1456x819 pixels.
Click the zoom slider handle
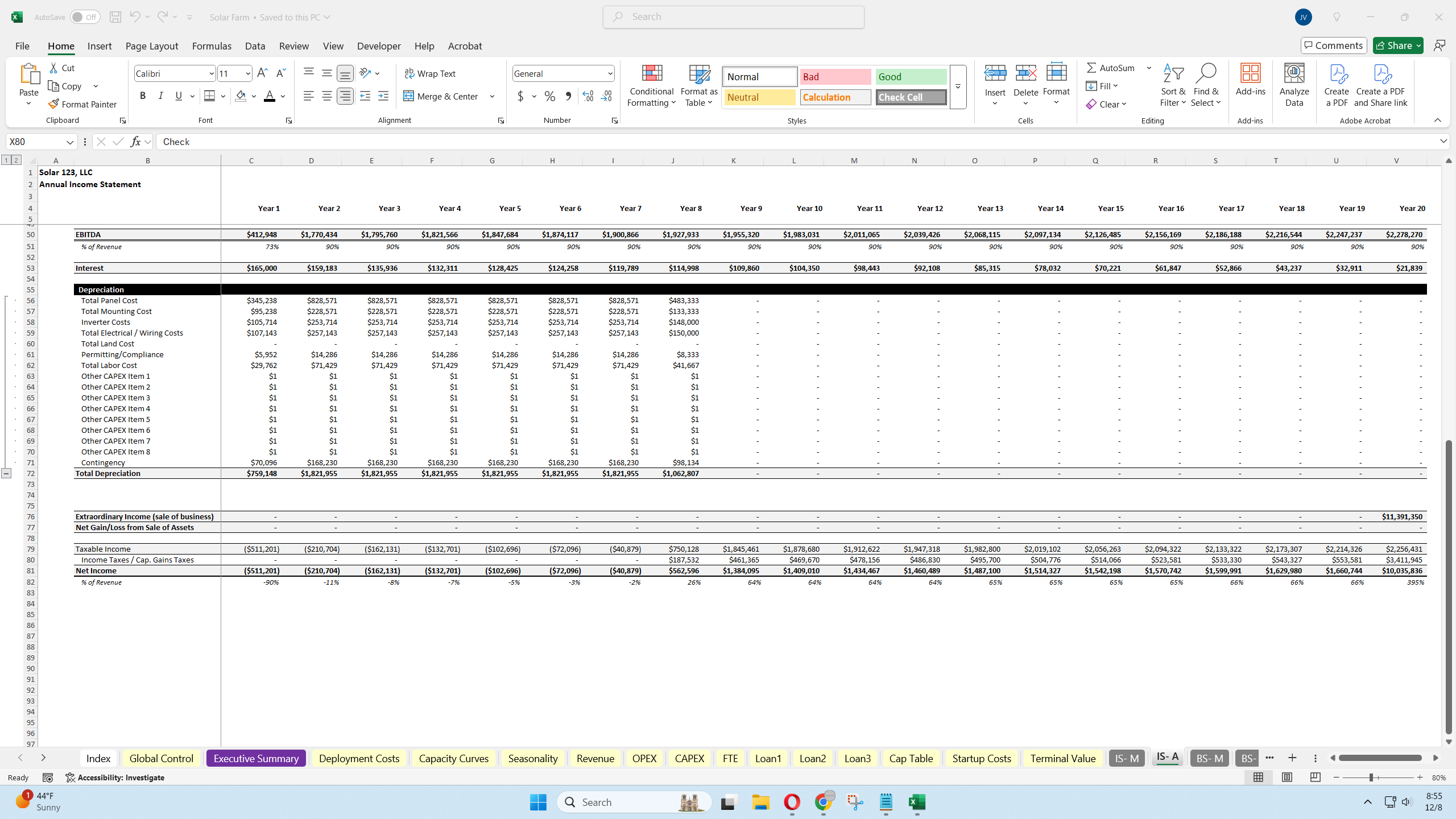[x=1371, y=777]
